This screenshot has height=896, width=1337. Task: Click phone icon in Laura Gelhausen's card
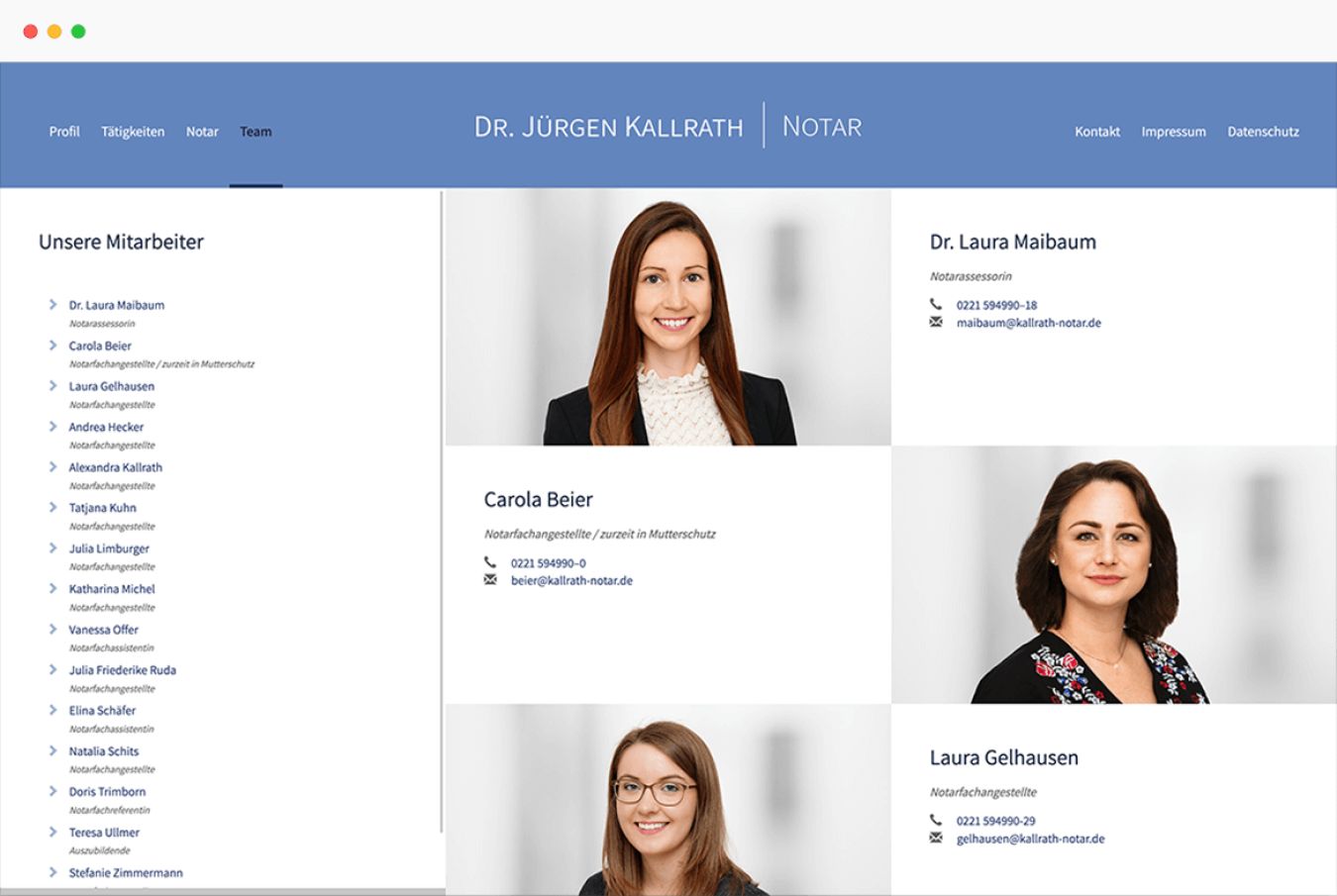click(x=936, y=820)
